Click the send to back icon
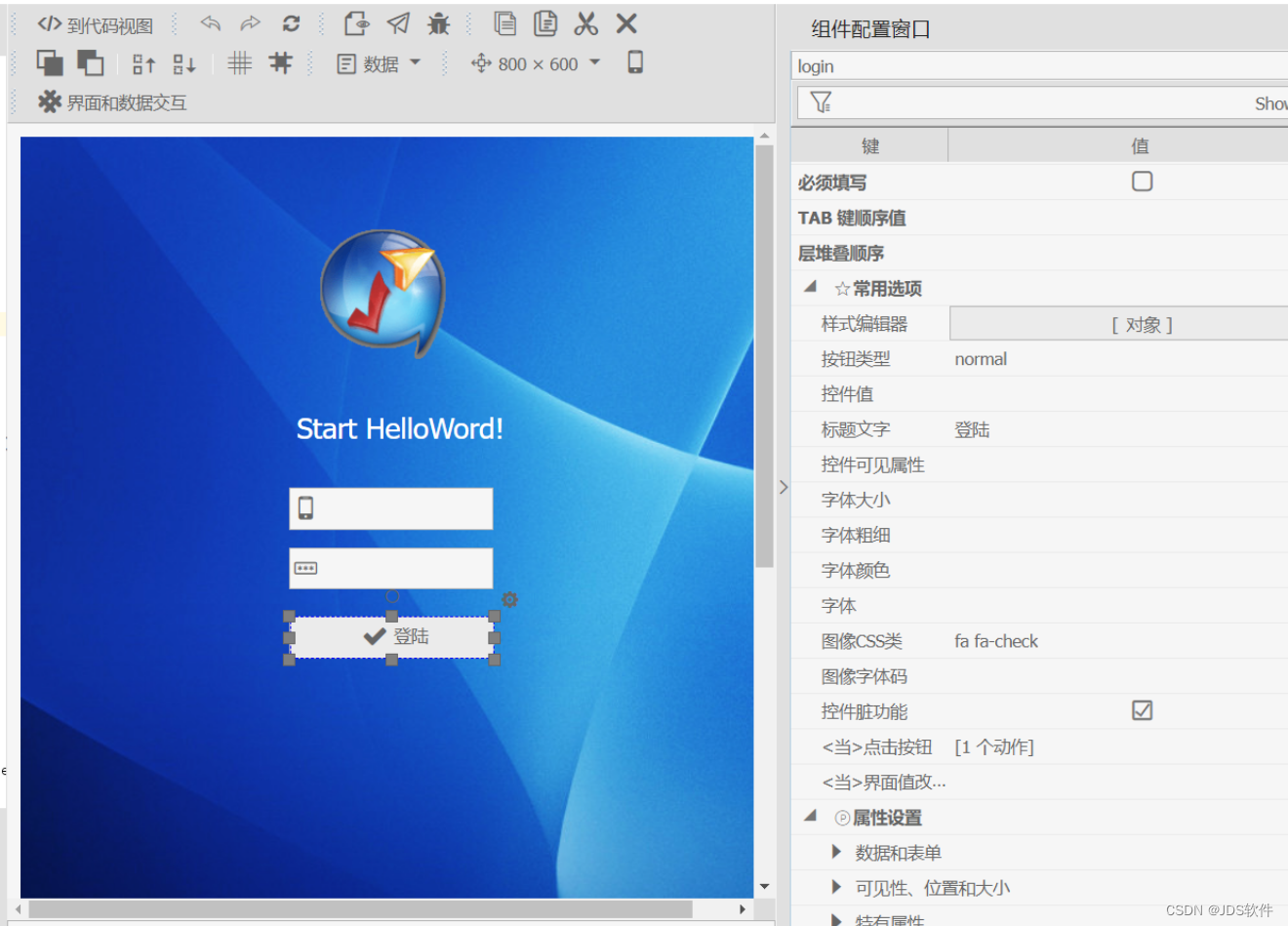The width and height of the screenshot is (1288, 926). point(91,63)
